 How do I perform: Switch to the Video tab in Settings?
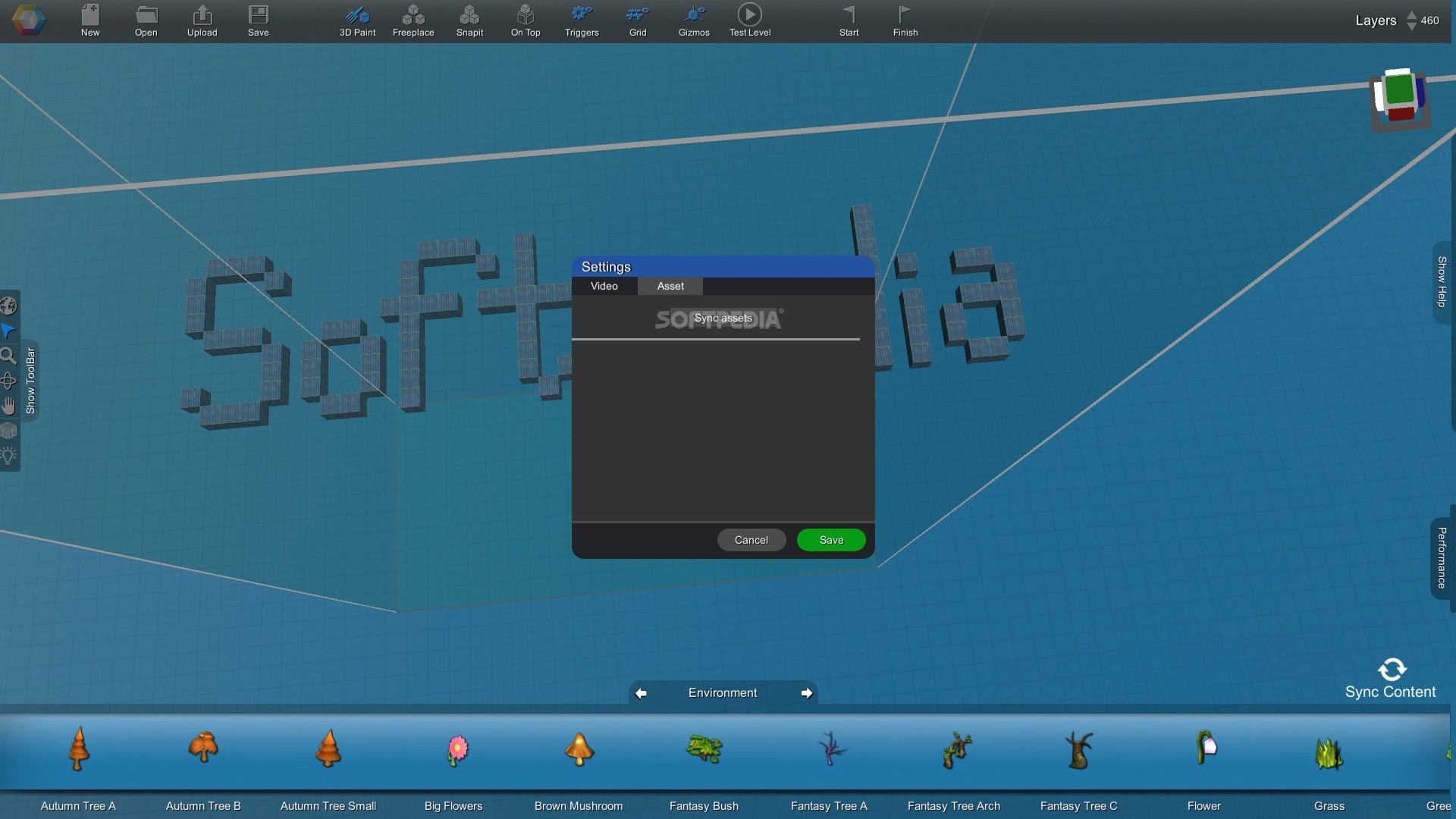coord(604,286)
